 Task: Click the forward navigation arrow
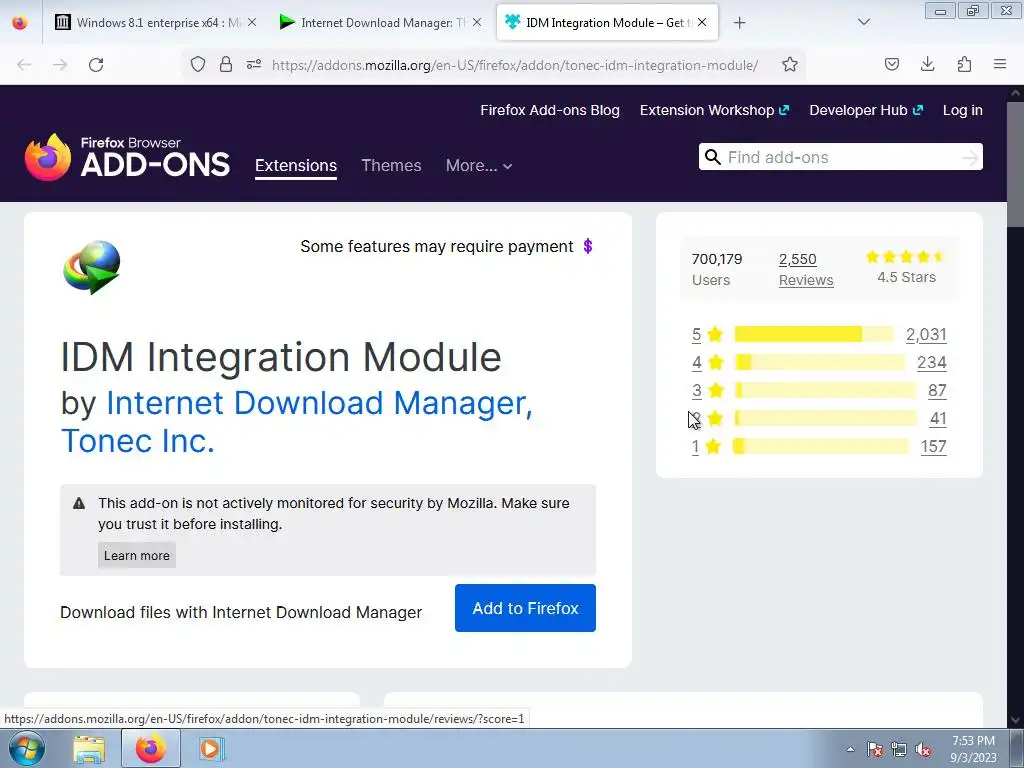click(60, 65)
